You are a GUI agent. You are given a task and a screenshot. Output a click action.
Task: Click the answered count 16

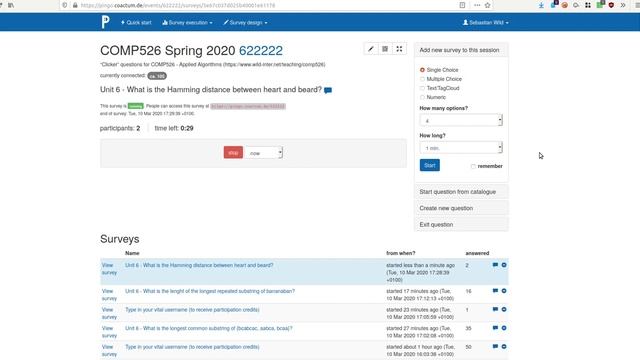(468, 291)
